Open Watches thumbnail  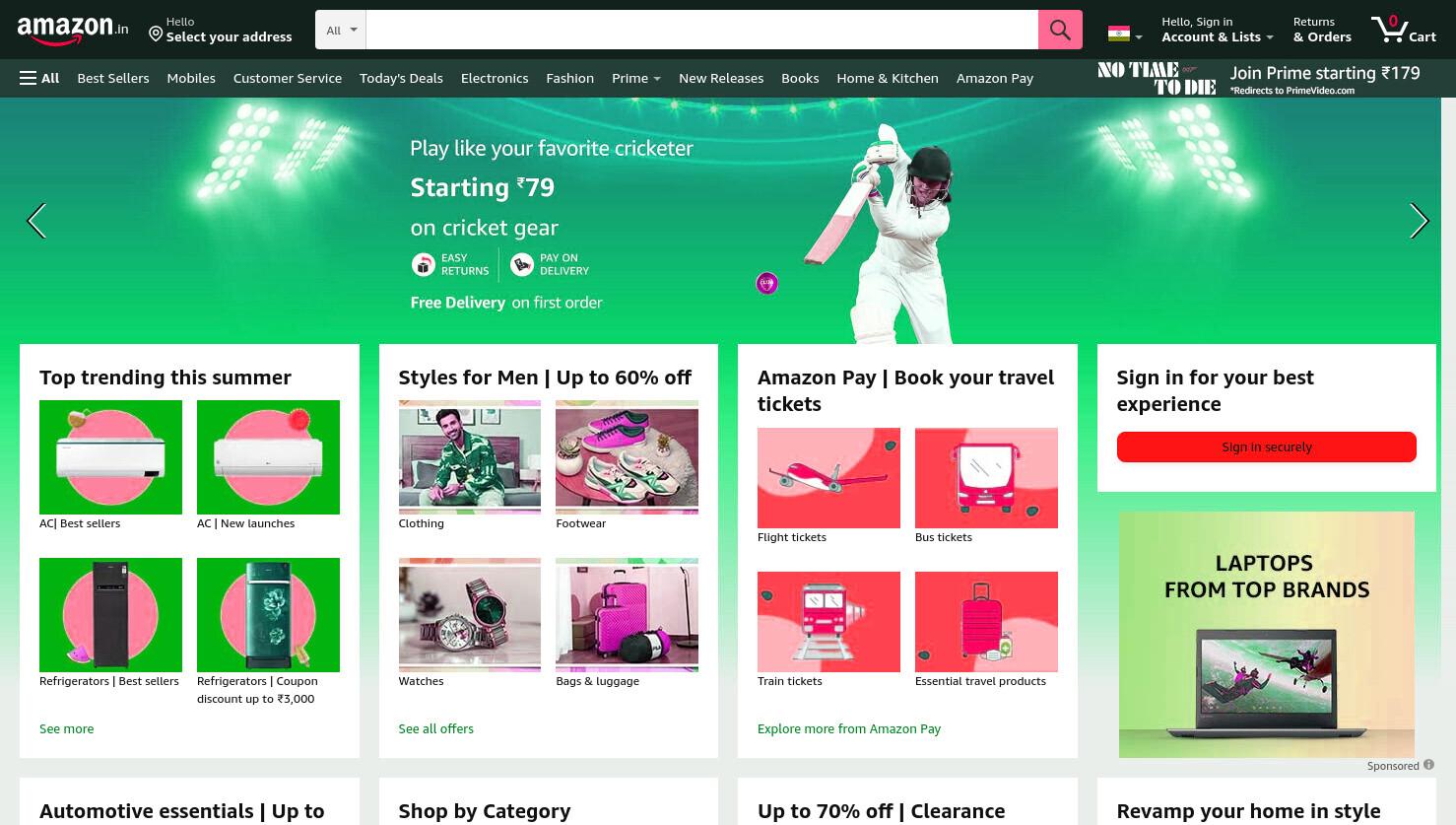[470, 615]
